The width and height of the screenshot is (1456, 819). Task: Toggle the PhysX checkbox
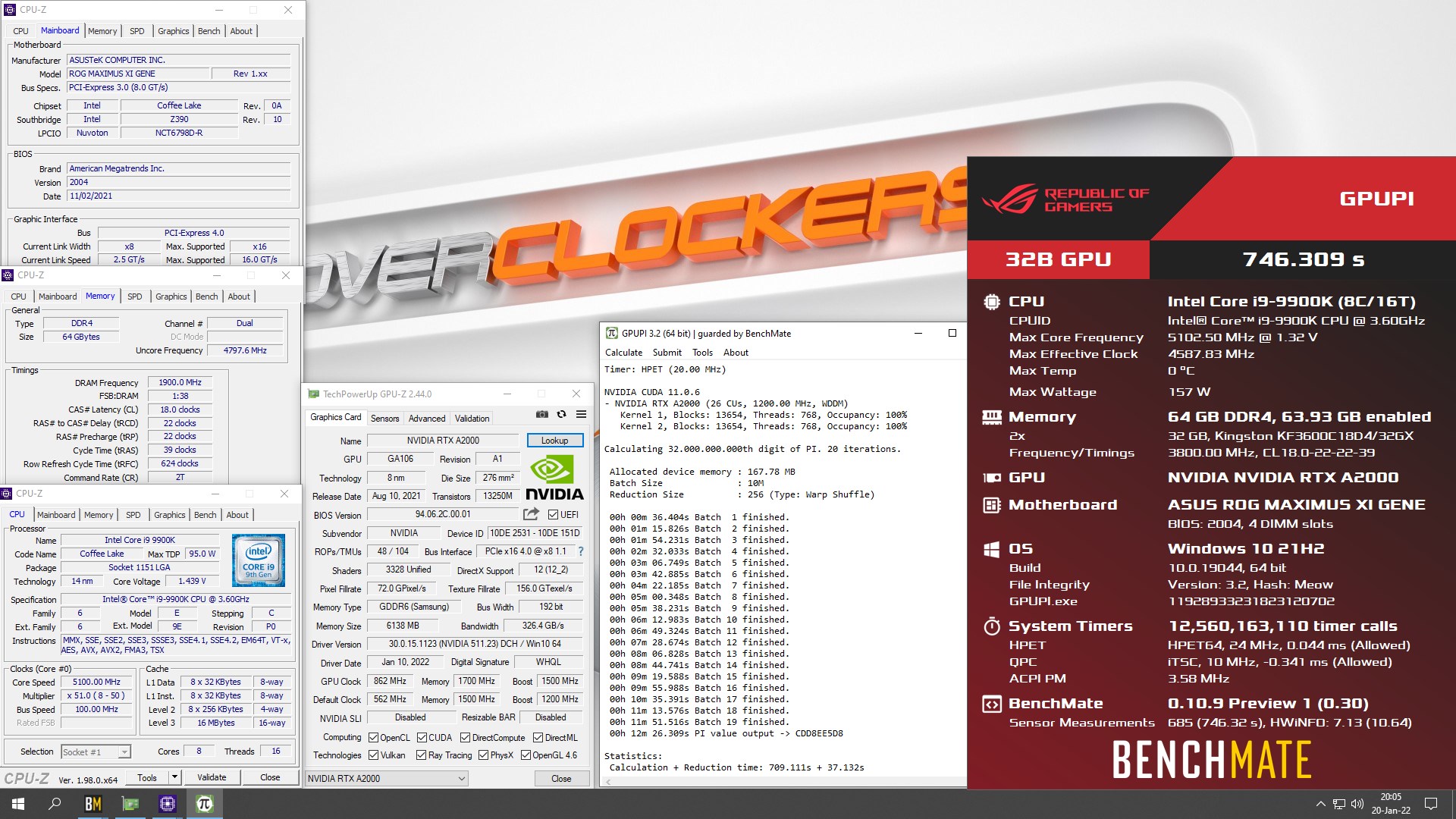pyautogui.click(x=483, y=755)
